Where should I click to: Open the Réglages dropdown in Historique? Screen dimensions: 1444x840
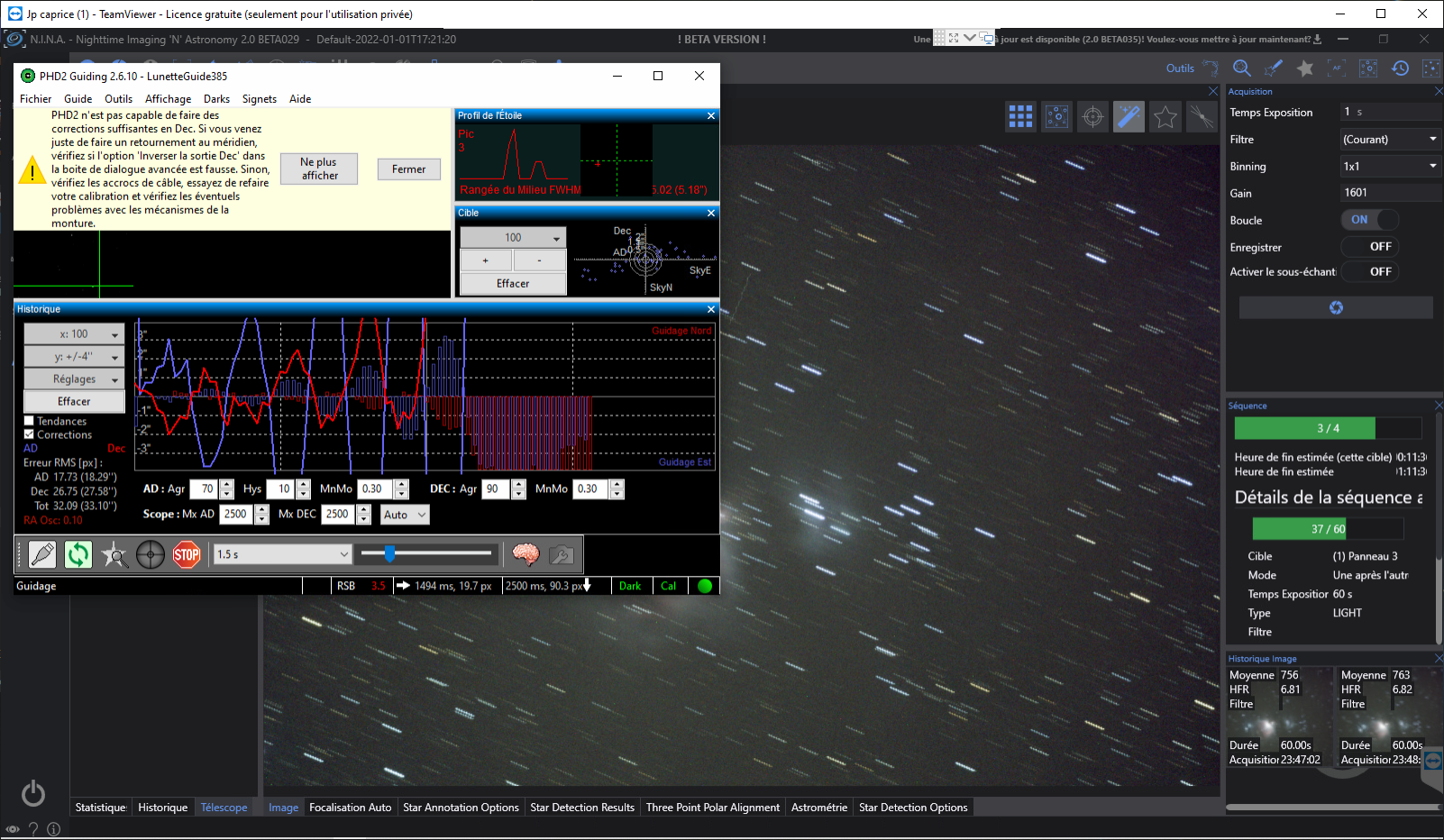[74, 379]
